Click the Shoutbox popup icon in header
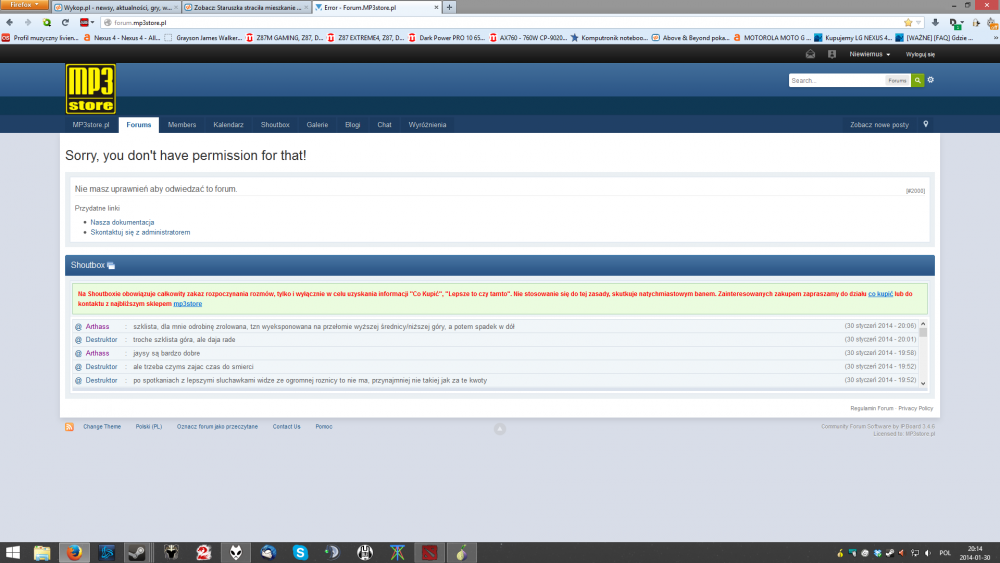 tap(111, 266)
